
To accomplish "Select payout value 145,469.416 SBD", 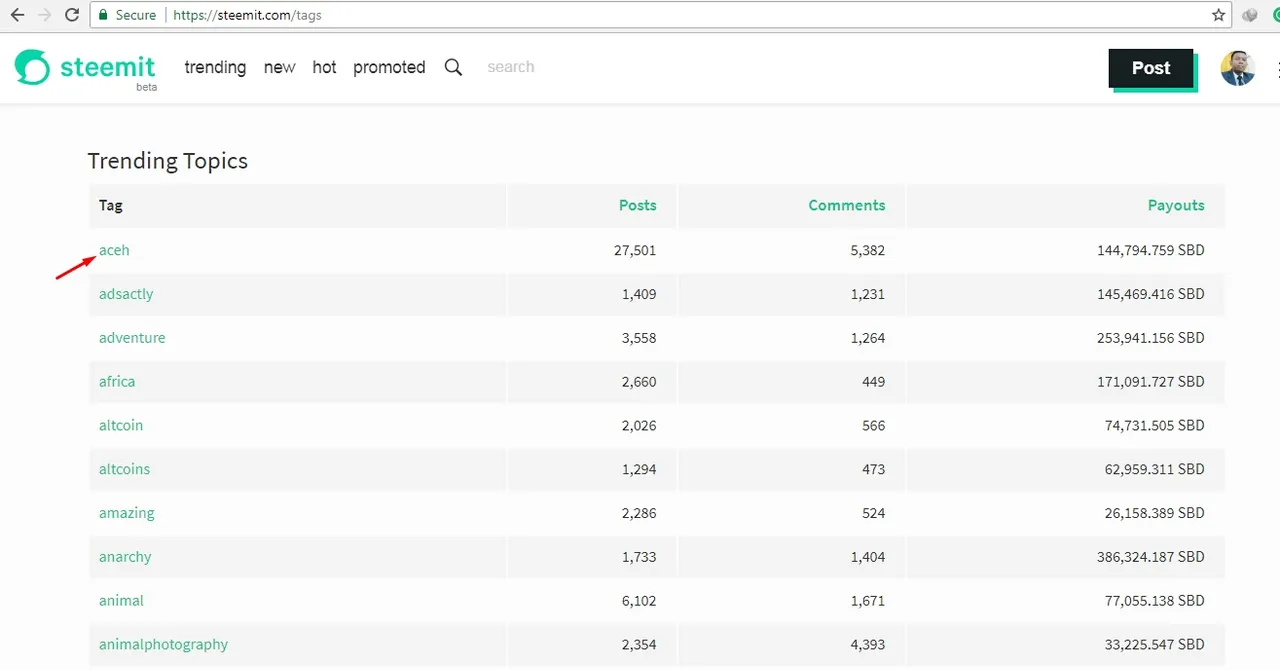I will 1151,294.
